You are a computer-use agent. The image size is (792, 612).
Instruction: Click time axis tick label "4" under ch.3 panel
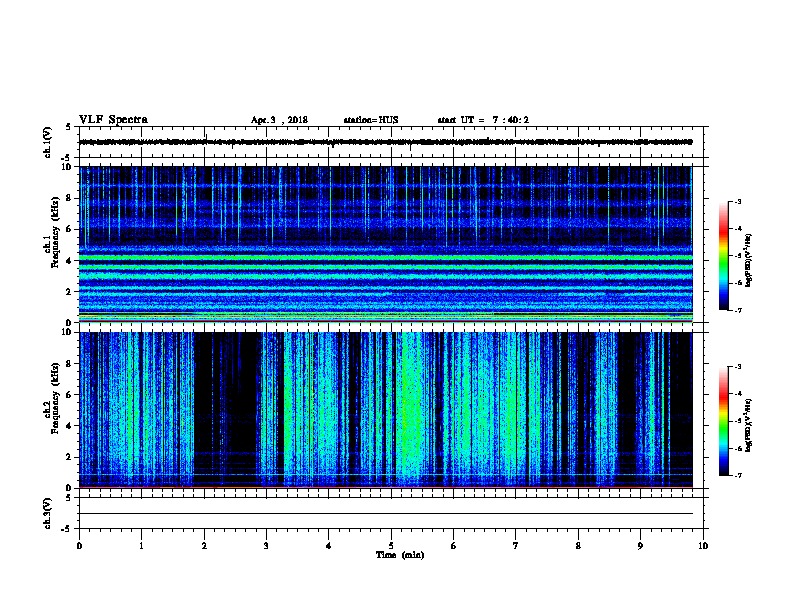pos(329,545)
